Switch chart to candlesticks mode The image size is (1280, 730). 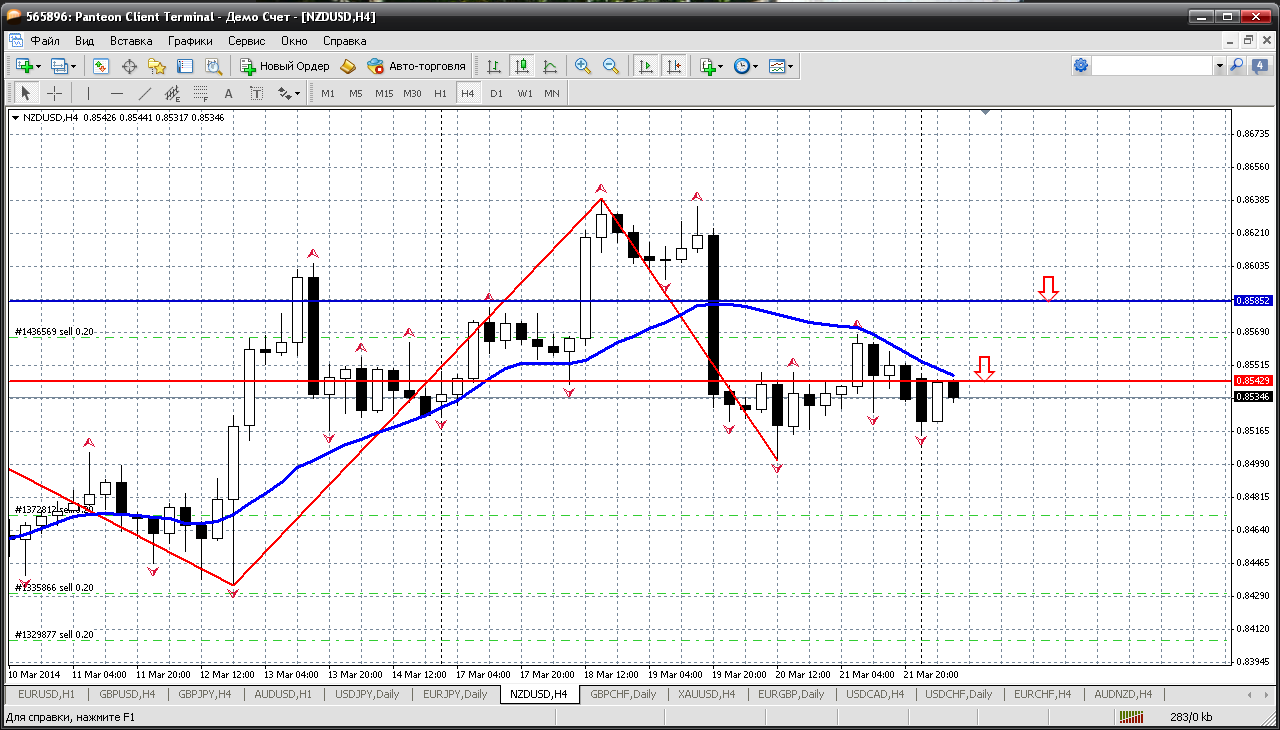click(521, 66)
